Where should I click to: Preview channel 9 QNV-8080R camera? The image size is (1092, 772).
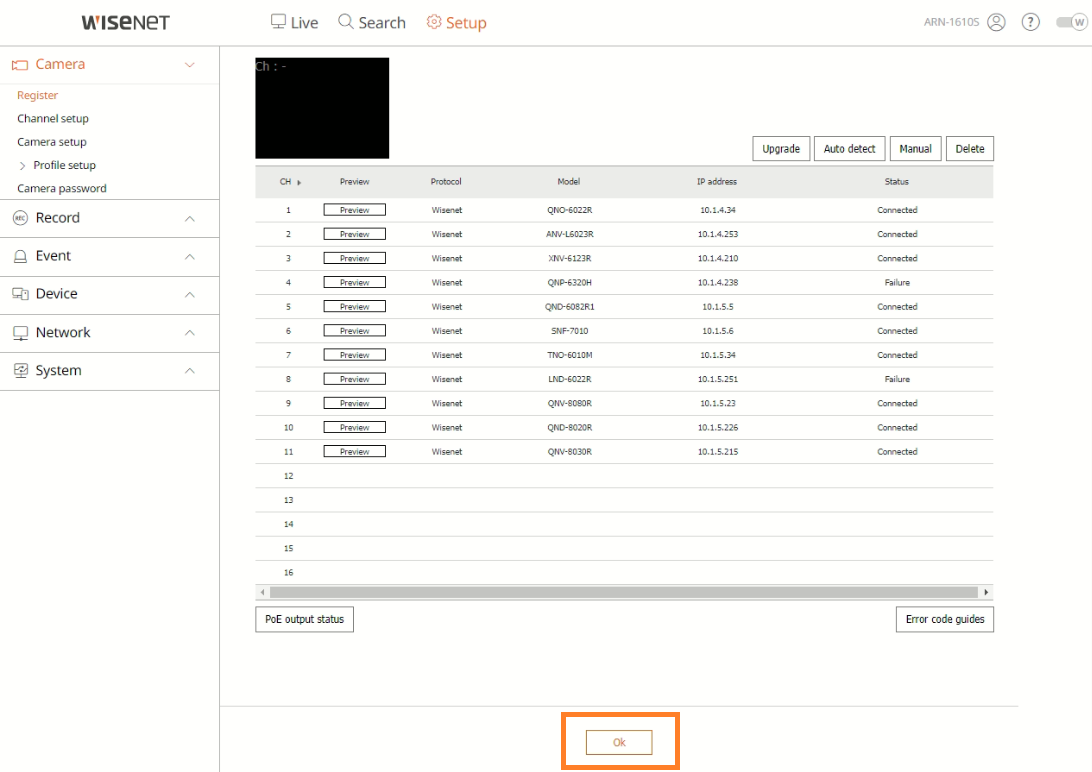pyautogui.click(x=354, y=404)
